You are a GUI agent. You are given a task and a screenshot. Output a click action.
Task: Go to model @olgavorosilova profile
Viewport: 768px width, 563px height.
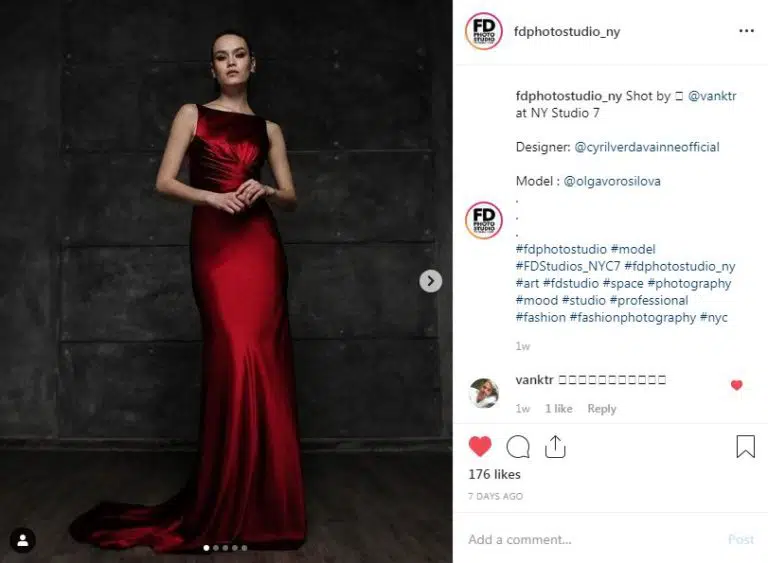[x=612, y=181]
